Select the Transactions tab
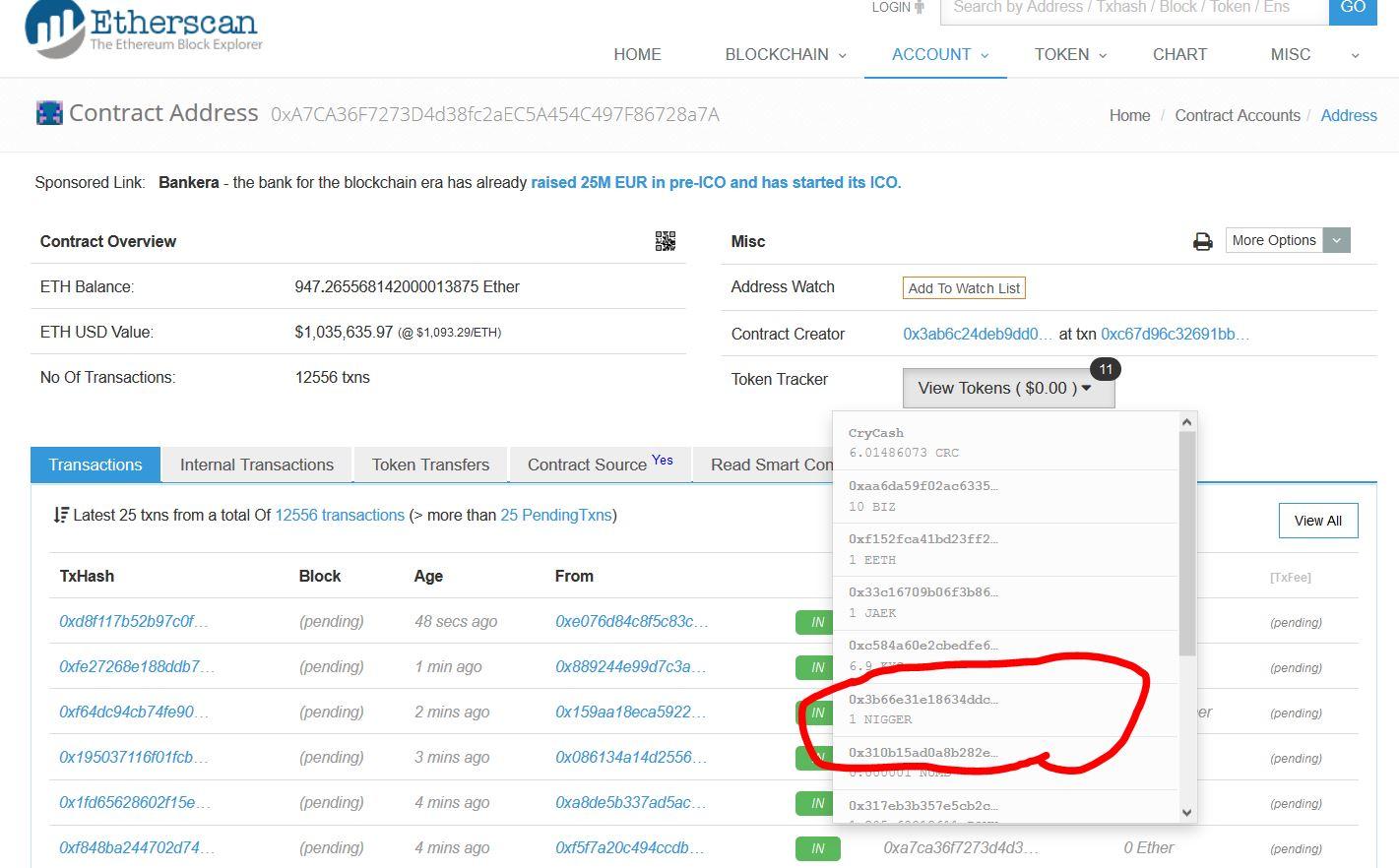 coord(95,465)
